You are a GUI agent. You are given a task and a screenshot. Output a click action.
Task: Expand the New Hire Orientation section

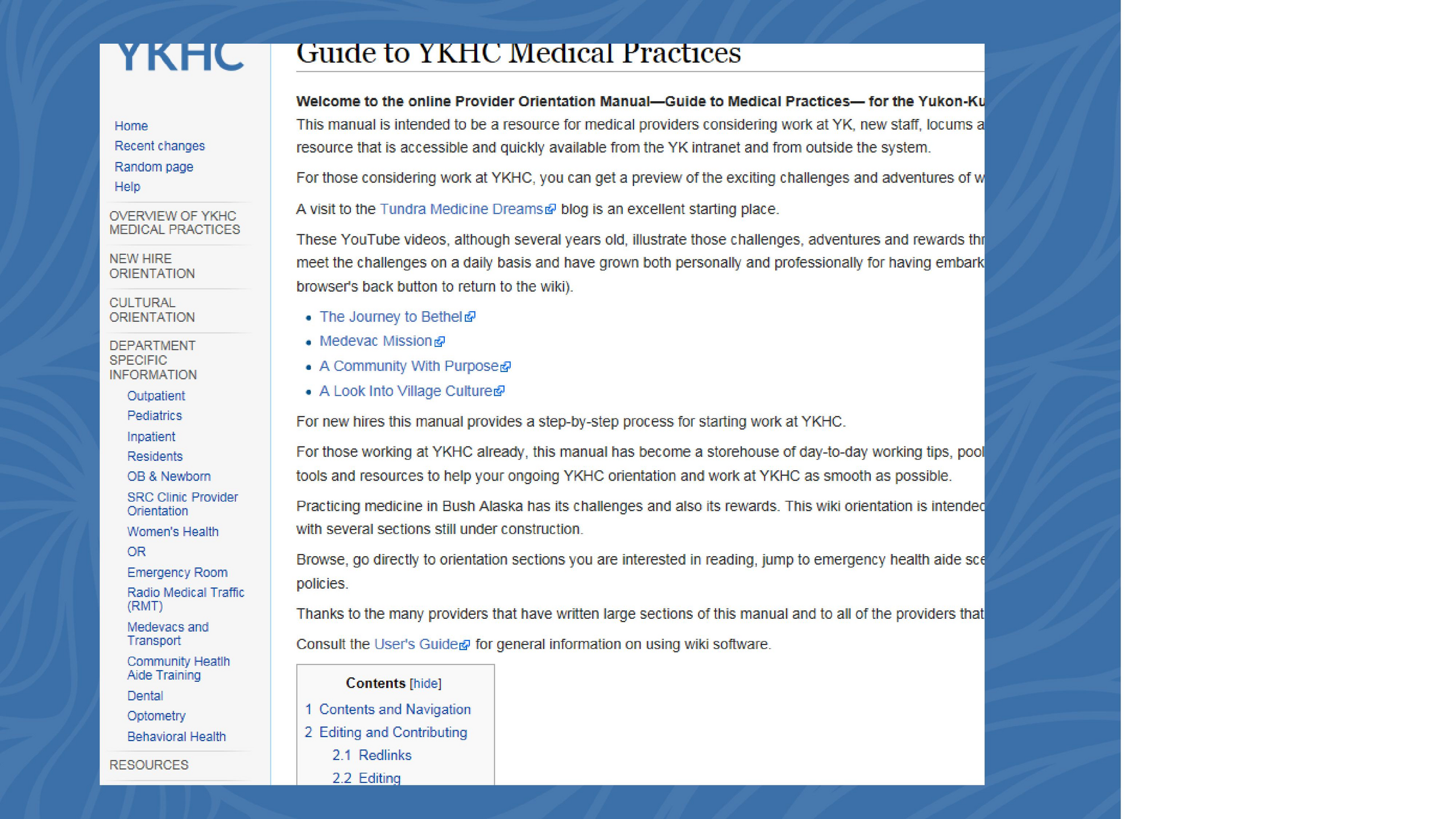[x=152, y=266]
